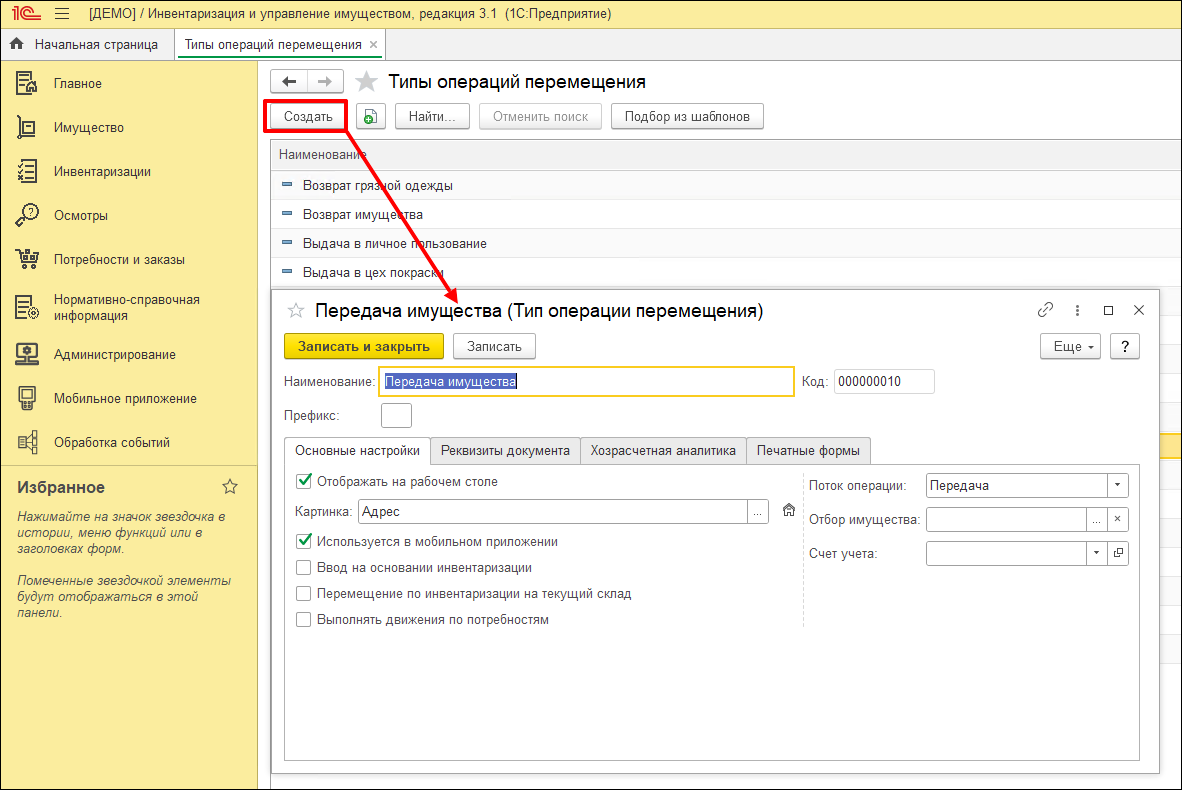The image size is (1182, 790).
Task: Open the Мобильное приложение icon
Action: (x=26, y=399)
